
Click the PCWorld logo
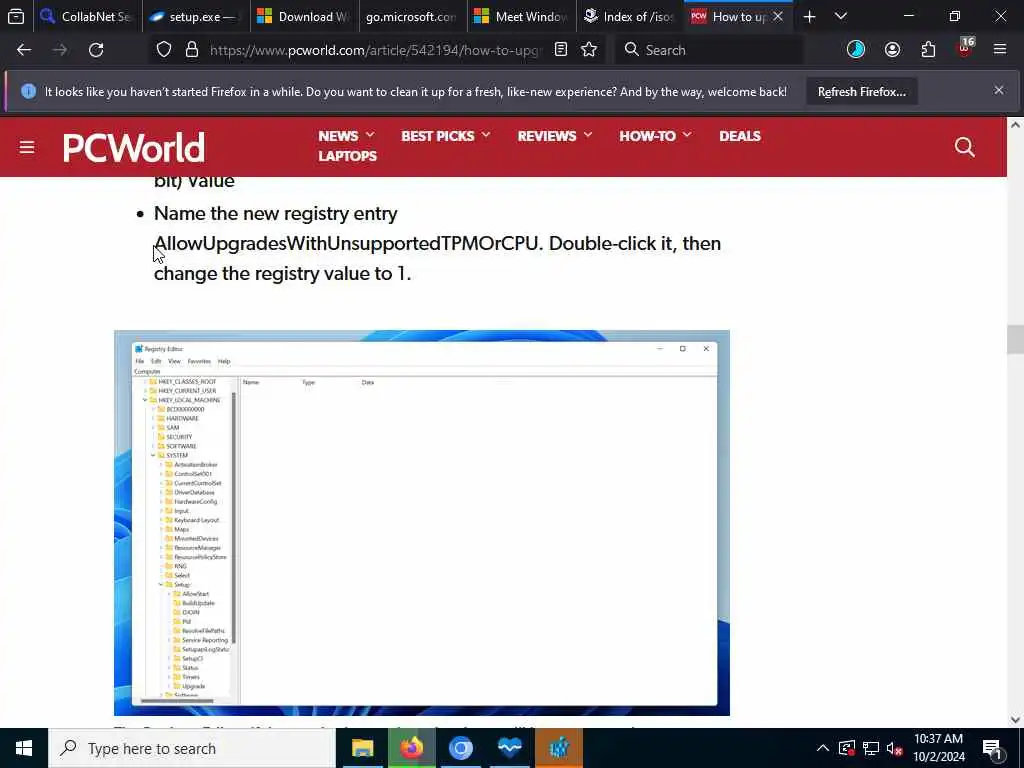pos(134,147)
